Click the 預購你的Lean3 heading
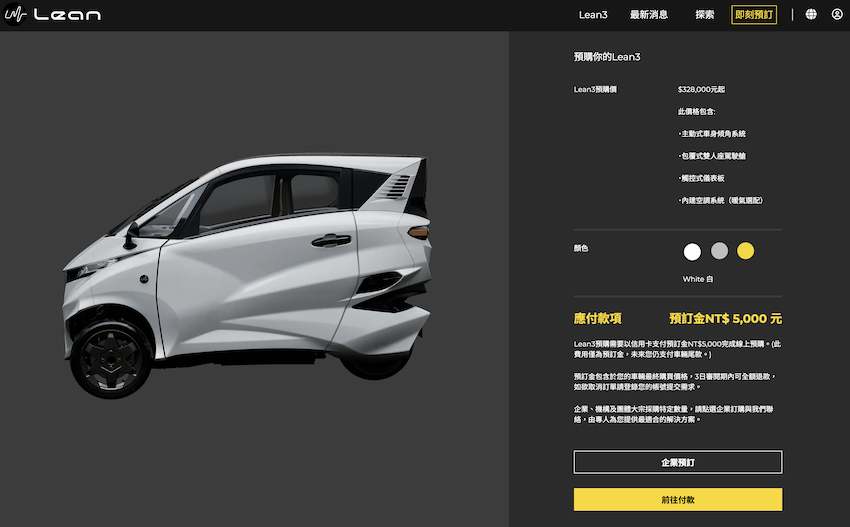 (x=607, y=57)
